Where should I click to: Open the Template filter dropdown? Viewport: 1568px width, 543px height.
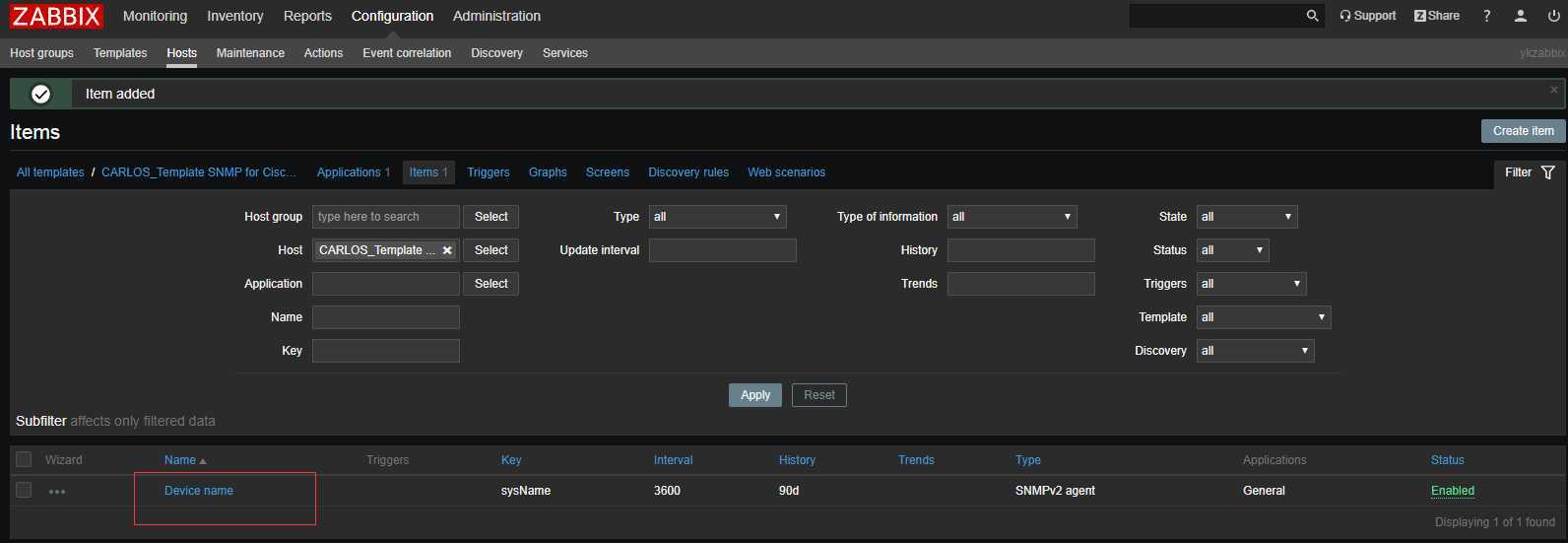pyautogui.click(x=1264, y=317)
